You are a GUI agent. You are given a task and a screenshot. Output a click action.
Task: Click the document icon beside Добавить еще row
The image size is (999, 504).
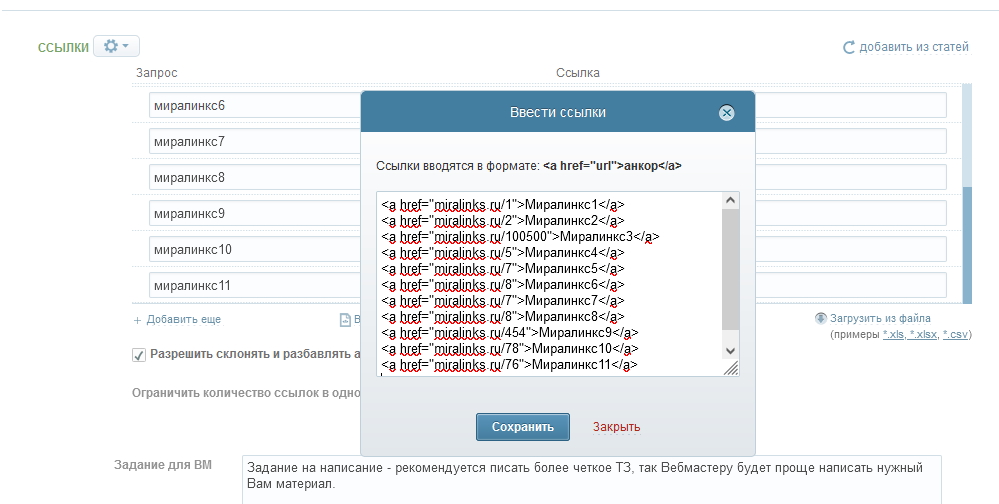(345, 320)
